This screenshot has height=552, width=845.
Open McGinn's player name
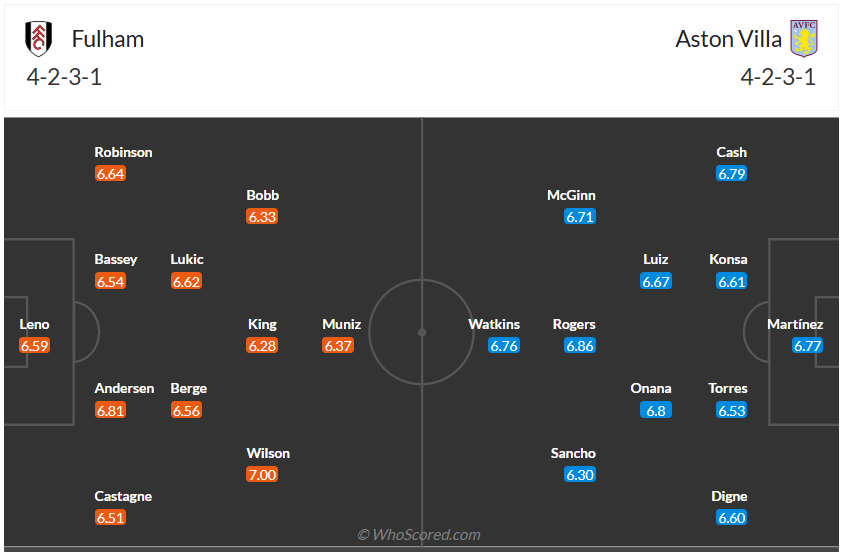click(571, 195)
